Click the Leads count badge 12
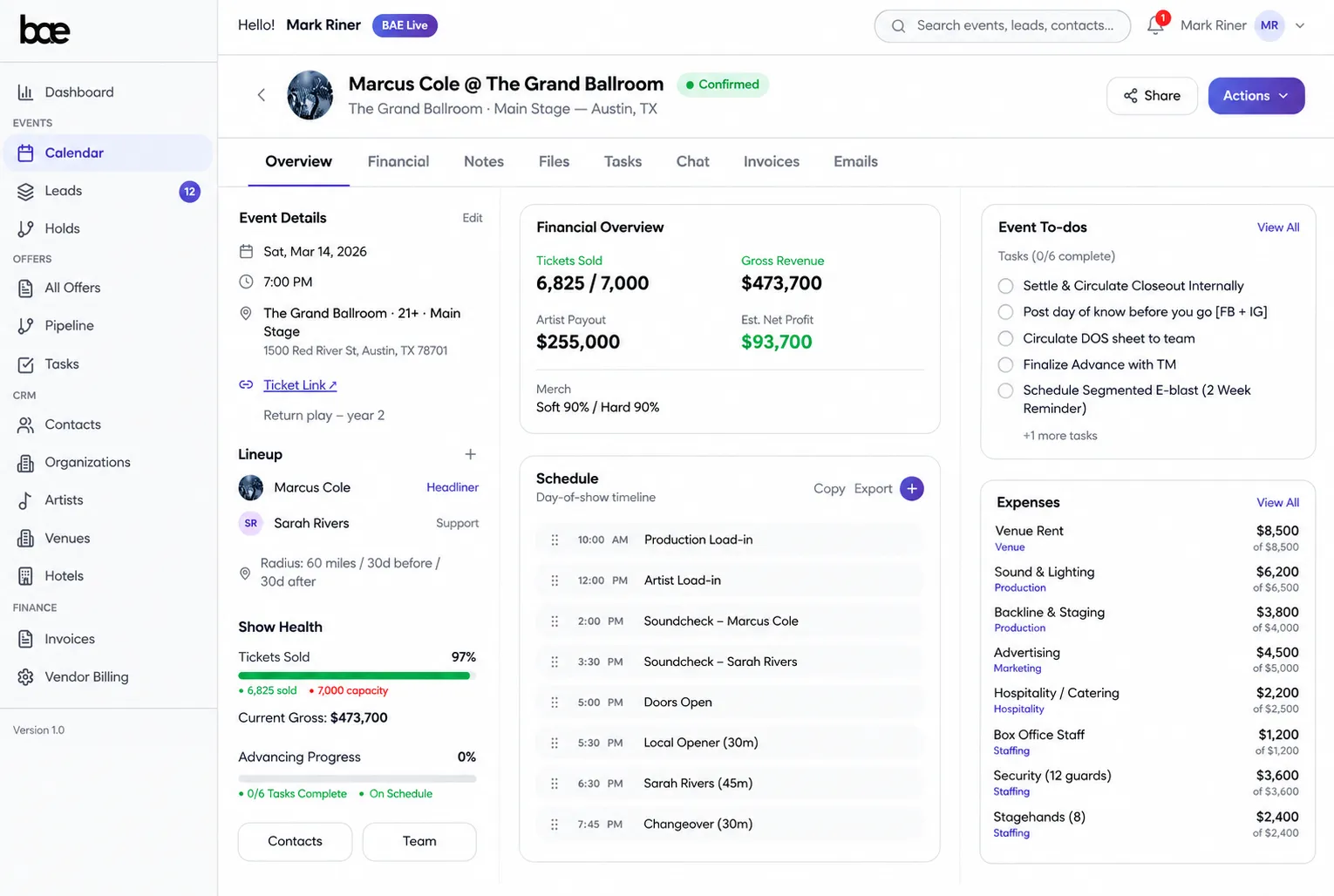Viewport: 1334px width, 896px height. click(189, 192)
